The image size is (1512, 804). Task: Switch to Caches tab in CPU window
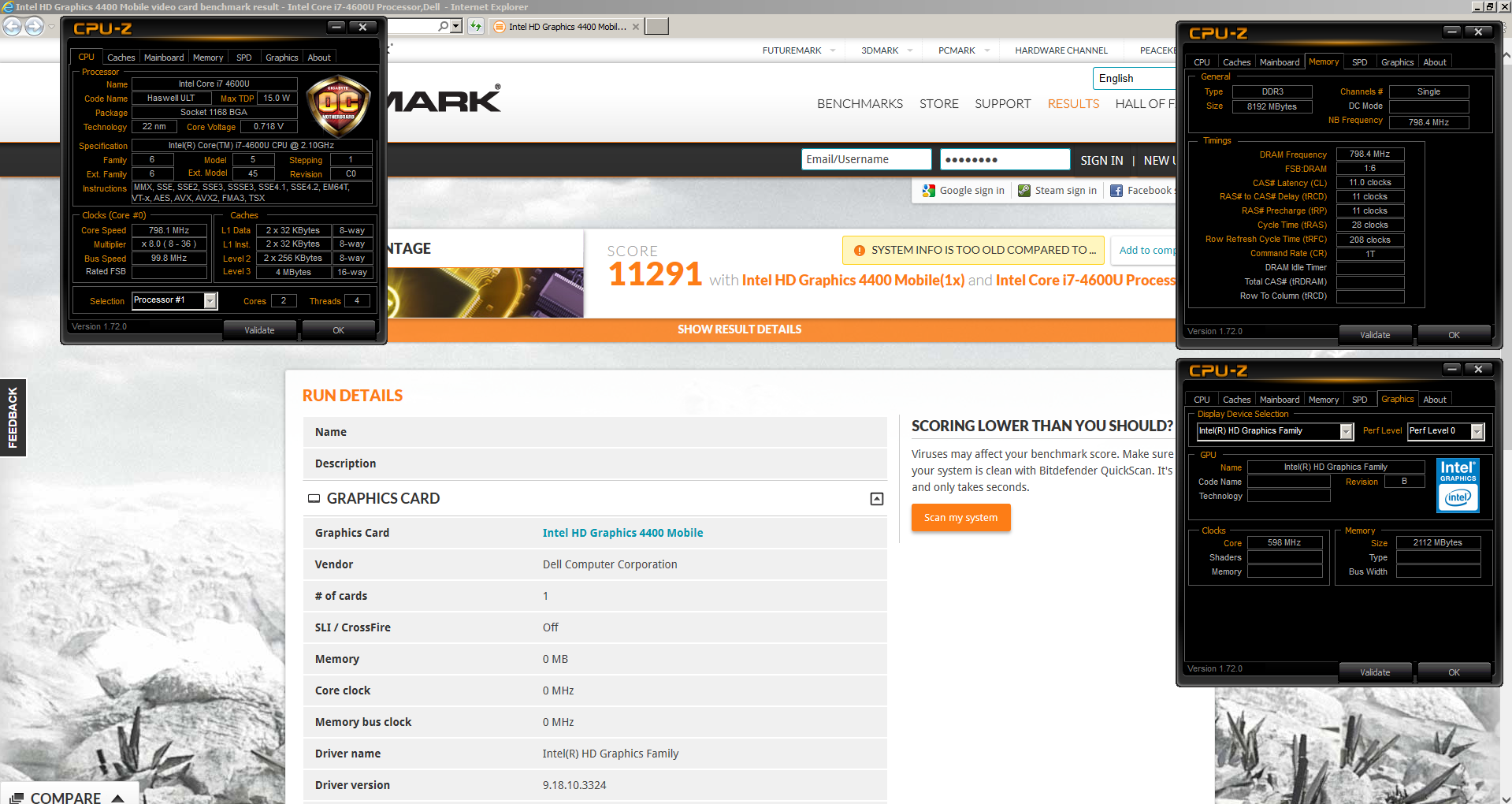[121, 58]
